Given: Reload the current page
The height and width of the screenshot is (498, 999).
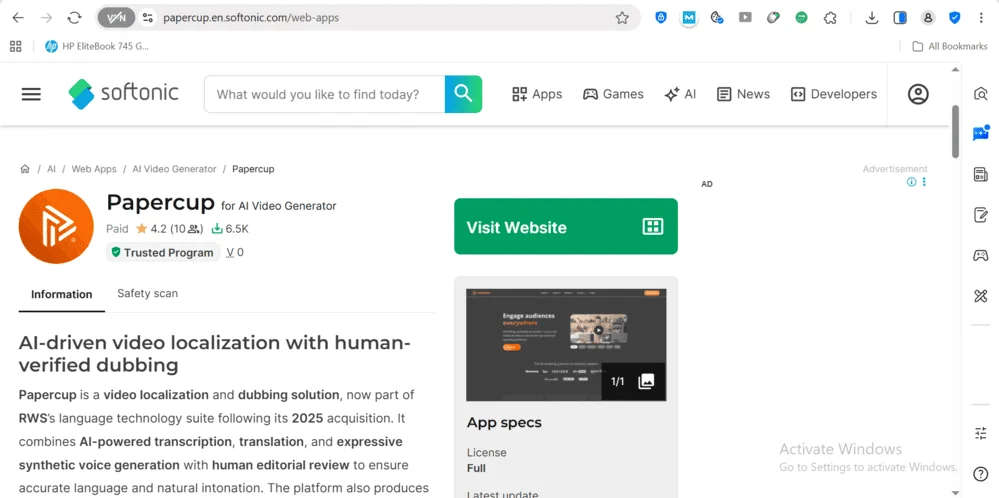Looking at the screenshot, I should [x=75, y=18].
